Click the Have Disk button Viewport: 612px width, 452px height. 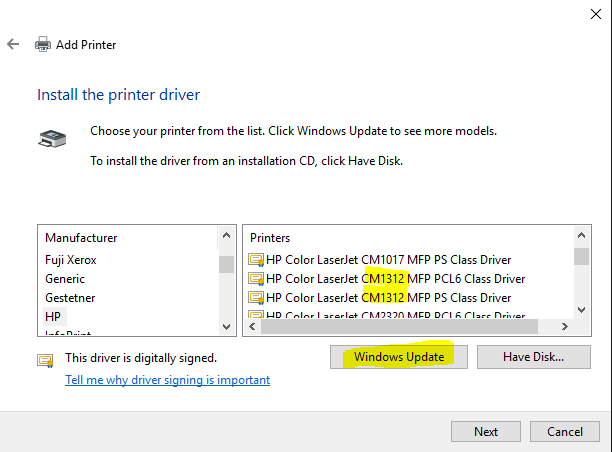point(533,356)
